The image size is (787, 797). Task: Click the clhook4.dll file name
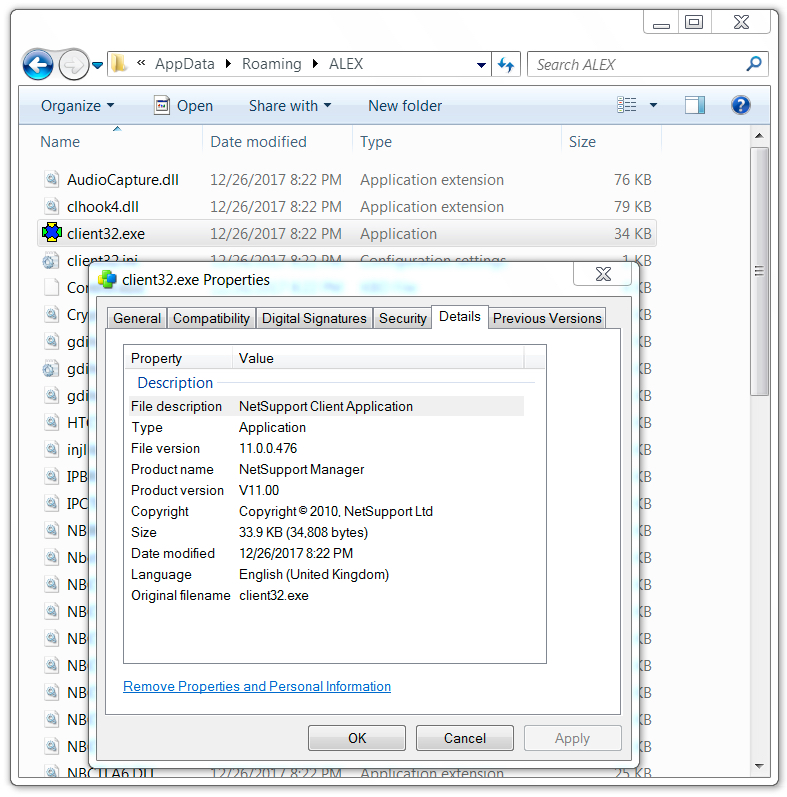[103, 207]
